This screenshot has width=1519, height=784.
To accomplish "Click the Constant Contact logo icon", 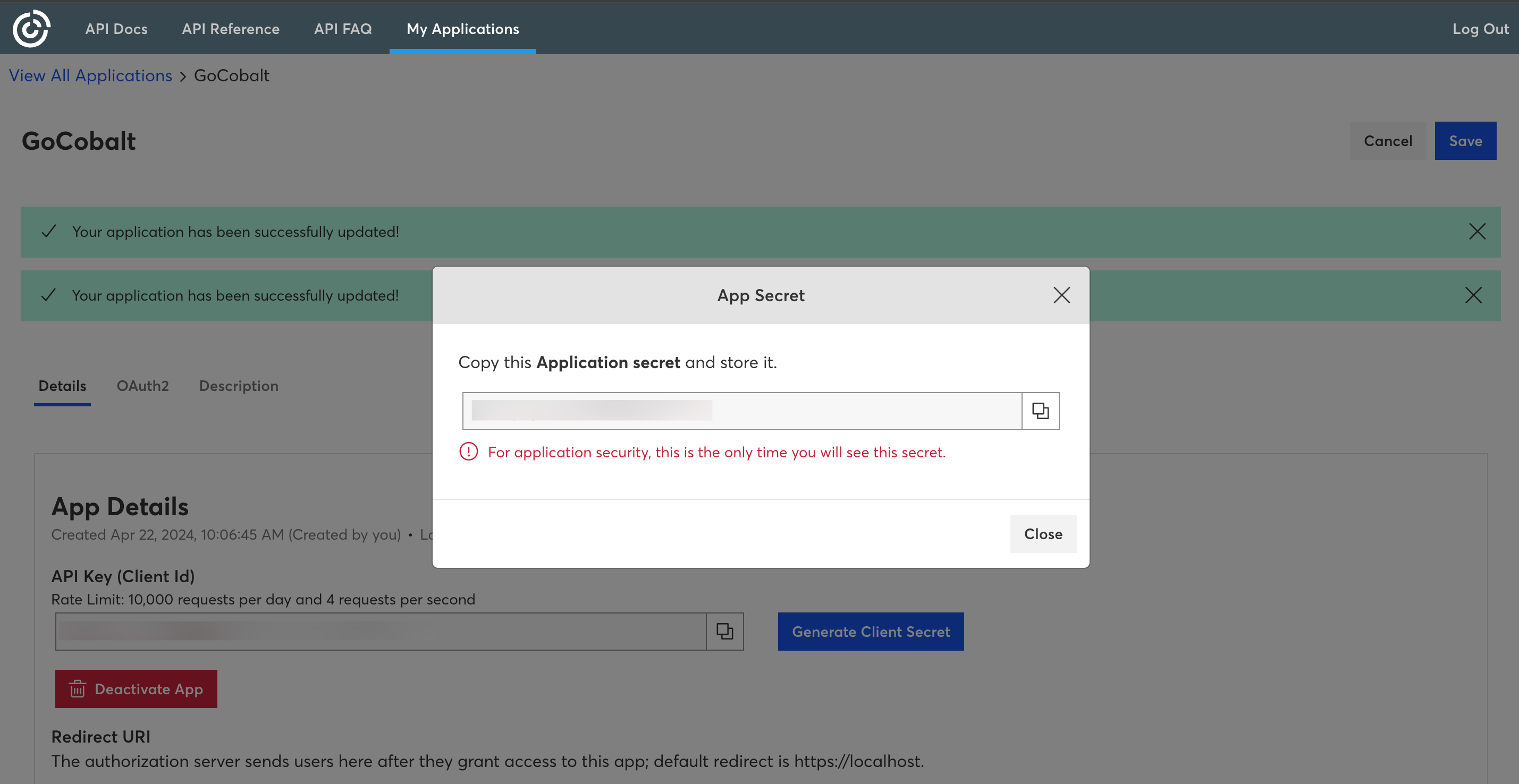I will pyautogui.click(x=31, y=28).
